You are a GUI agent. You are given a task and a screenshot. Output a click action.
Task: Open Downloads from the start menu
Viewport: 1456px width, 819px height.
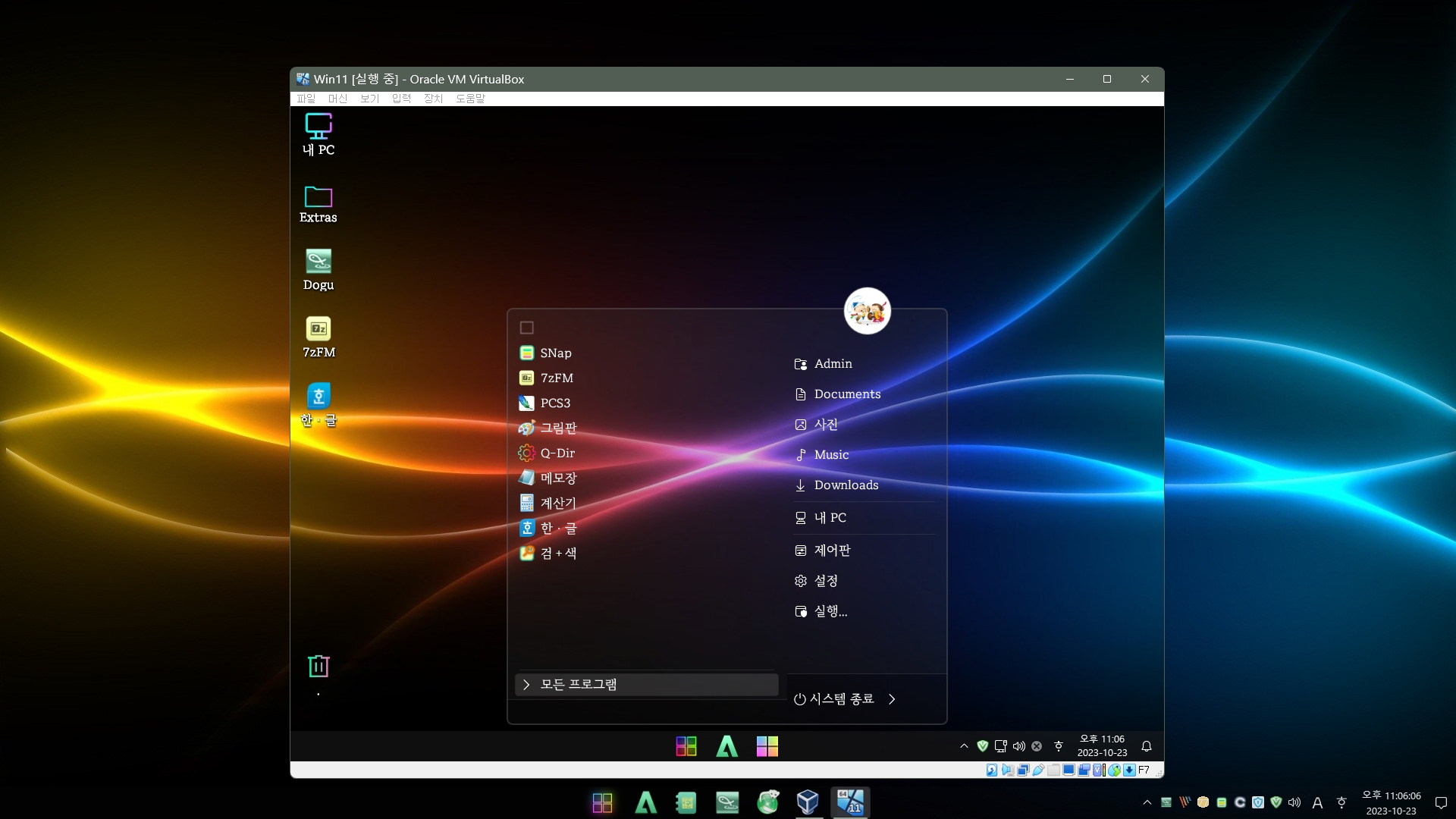[x=836, y=485]
